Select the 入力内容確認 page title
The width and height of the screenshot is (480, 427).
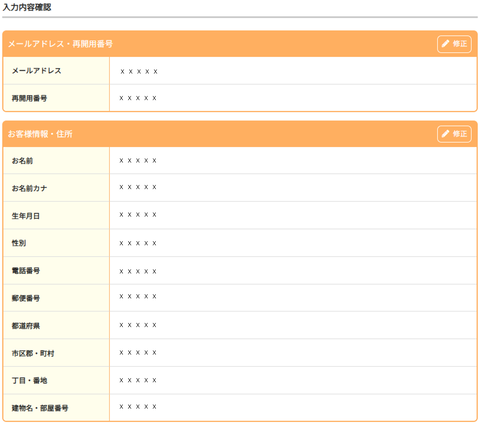point(27,7)
